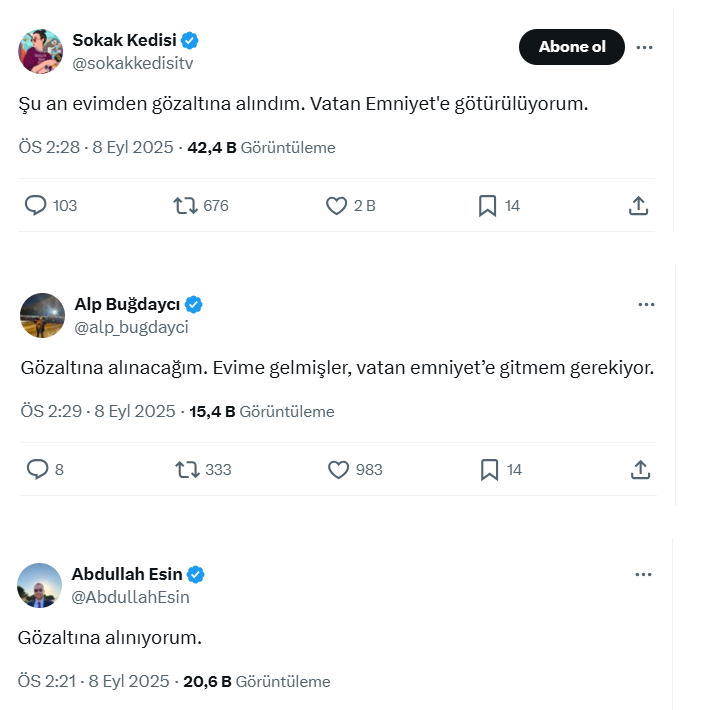This screenshot has width=702, height=710.
Task: Open the @alp_bugdayci profile handle
Action: click(x=132, y=327)
